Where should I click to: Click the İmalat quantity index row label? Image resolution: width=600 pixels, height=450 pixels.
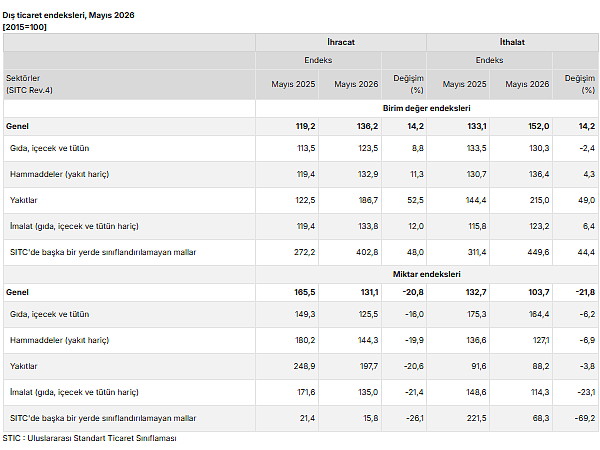coord(74,392)
